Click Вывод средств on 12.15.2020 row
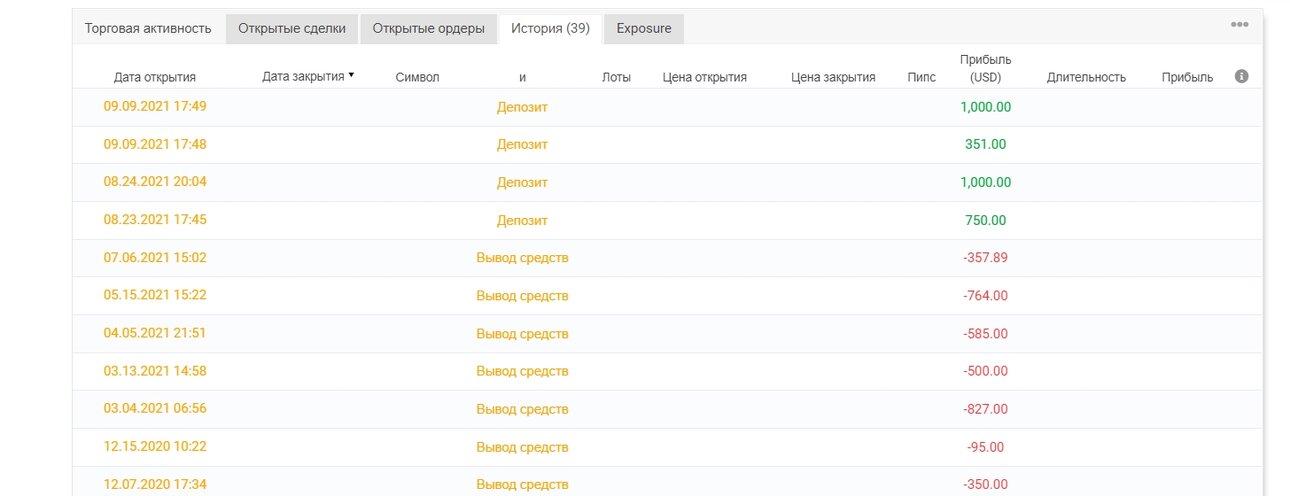The height and width of the screenshot is (496, 1290). 522,446
